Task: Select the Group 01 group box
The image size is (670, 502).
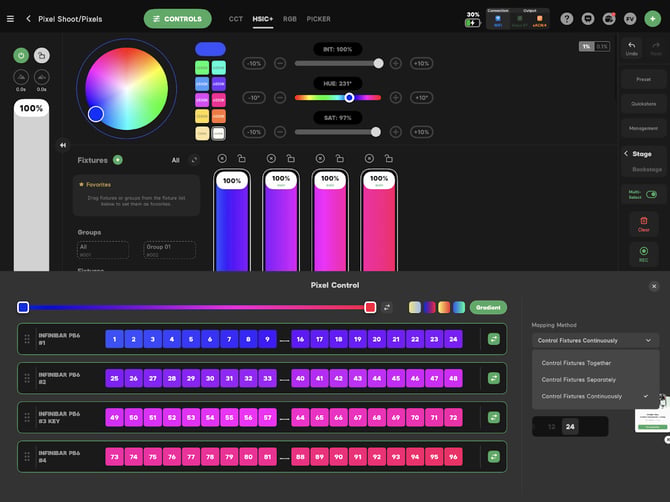Action: coord(170,250)
